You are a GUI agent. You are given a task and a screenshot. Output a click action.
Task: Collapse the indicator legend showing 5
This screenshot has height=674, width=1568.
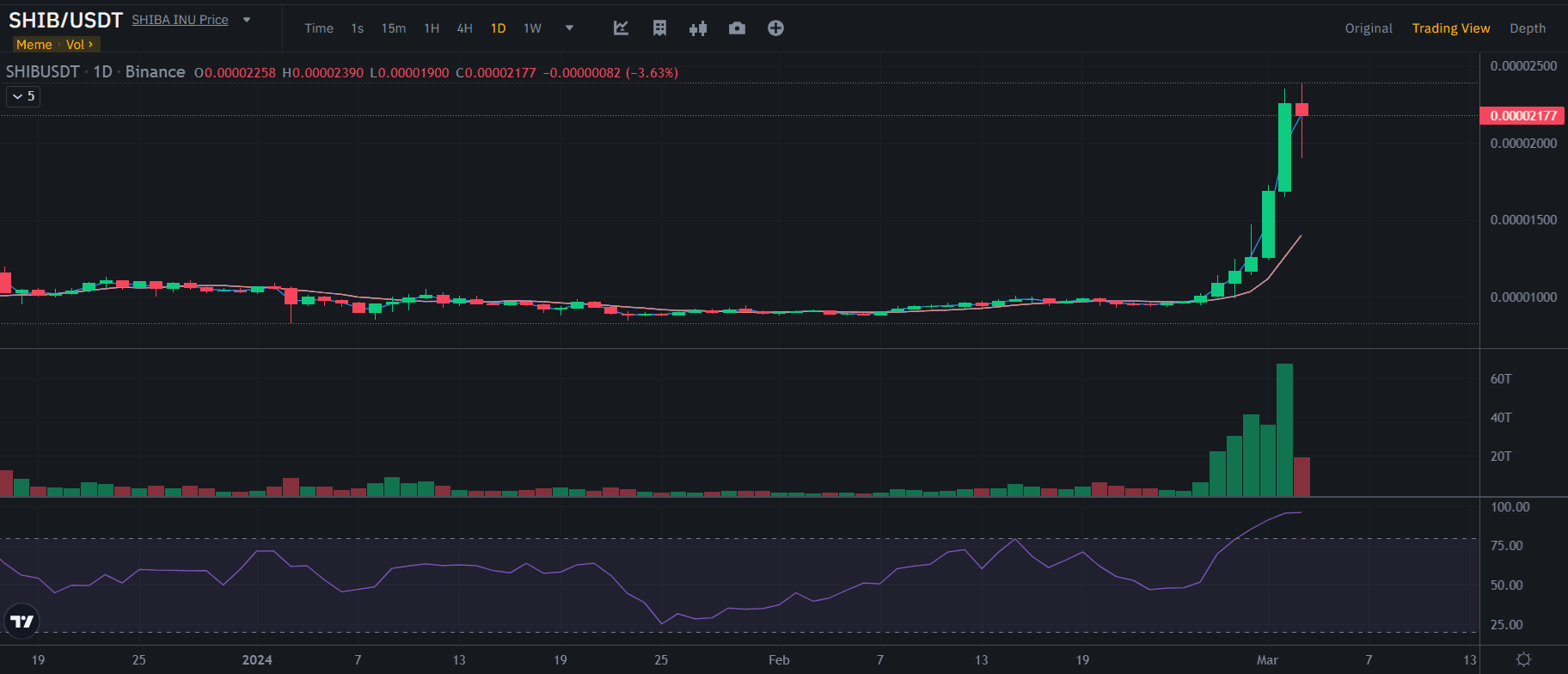tap(23, 96)
